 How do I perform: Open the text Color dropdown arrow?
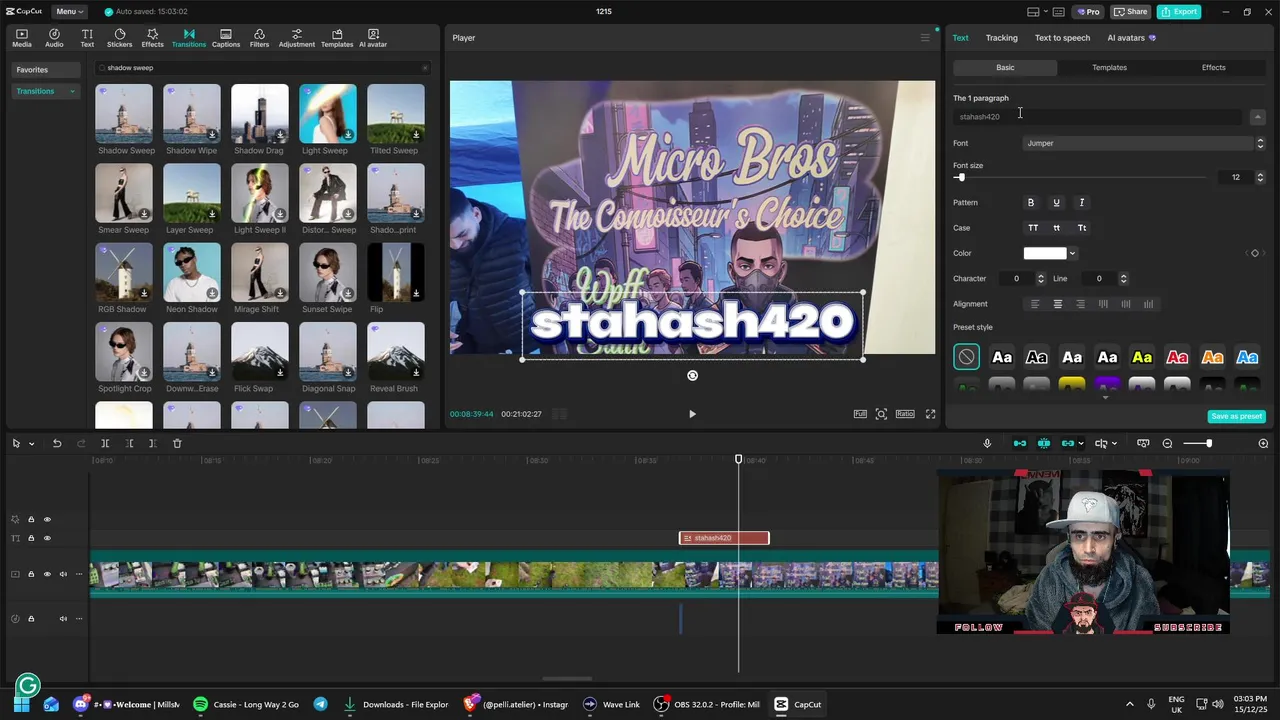[x=1072, y=253]
